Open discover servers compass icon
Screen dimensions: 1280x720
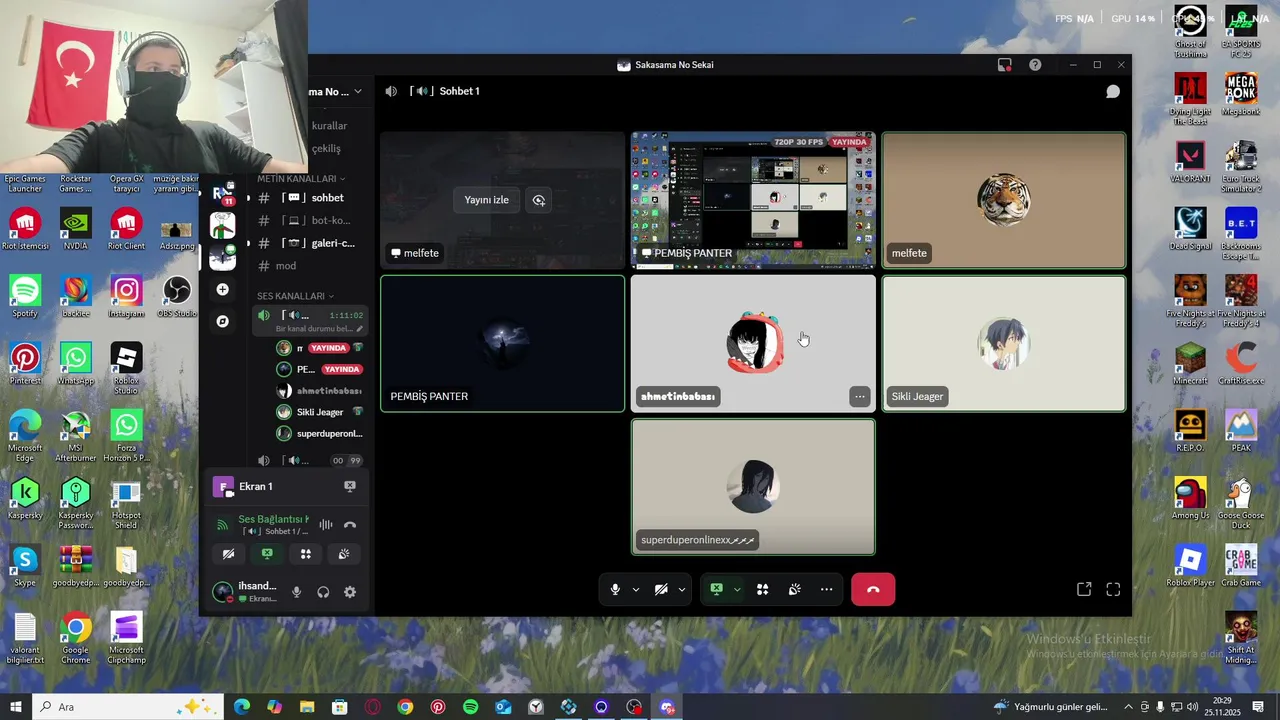pos(222,322)
